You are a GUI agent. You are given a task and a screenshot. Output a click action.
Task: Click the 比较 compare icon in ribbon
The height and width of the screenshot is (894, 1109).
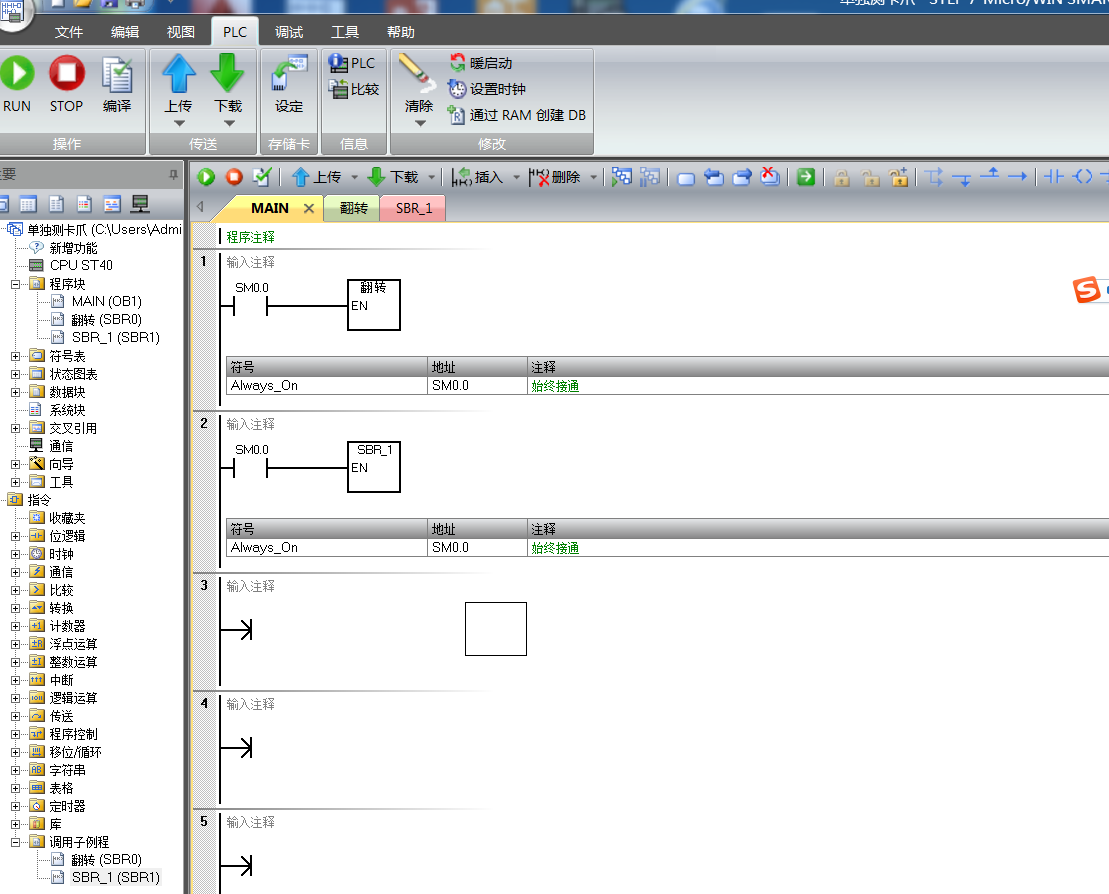(338, 89)
